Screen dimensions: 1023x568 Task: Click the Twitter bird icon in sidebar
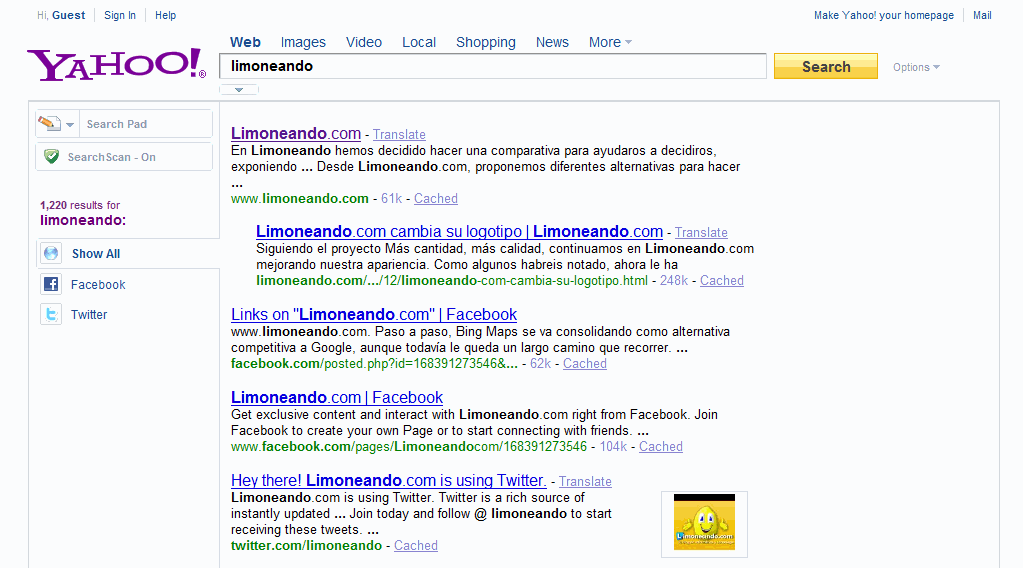[x=51, y=314]
